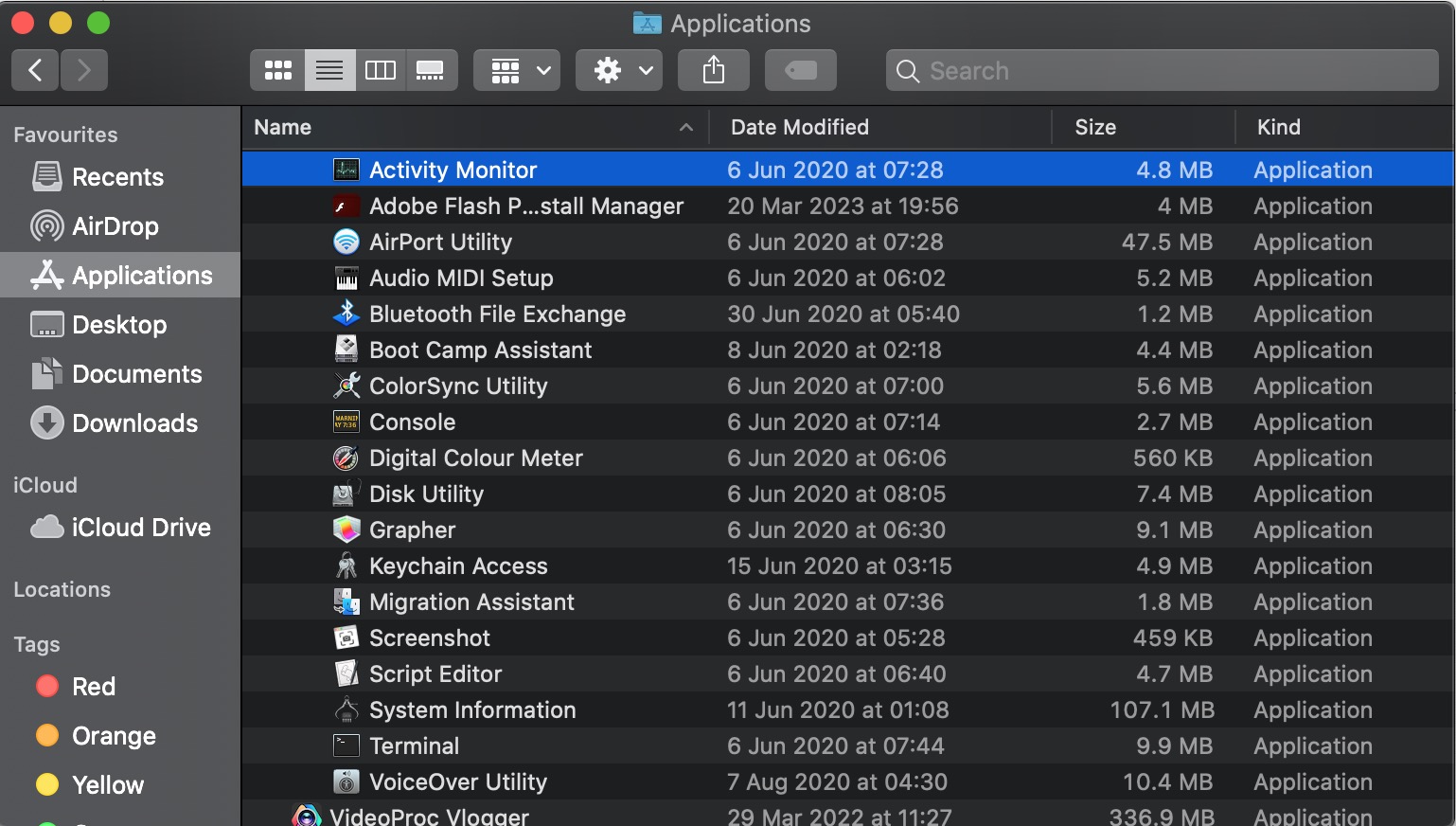
Task: Switch to gallery view
Action: pyautogui.click(x=431, y=70)
